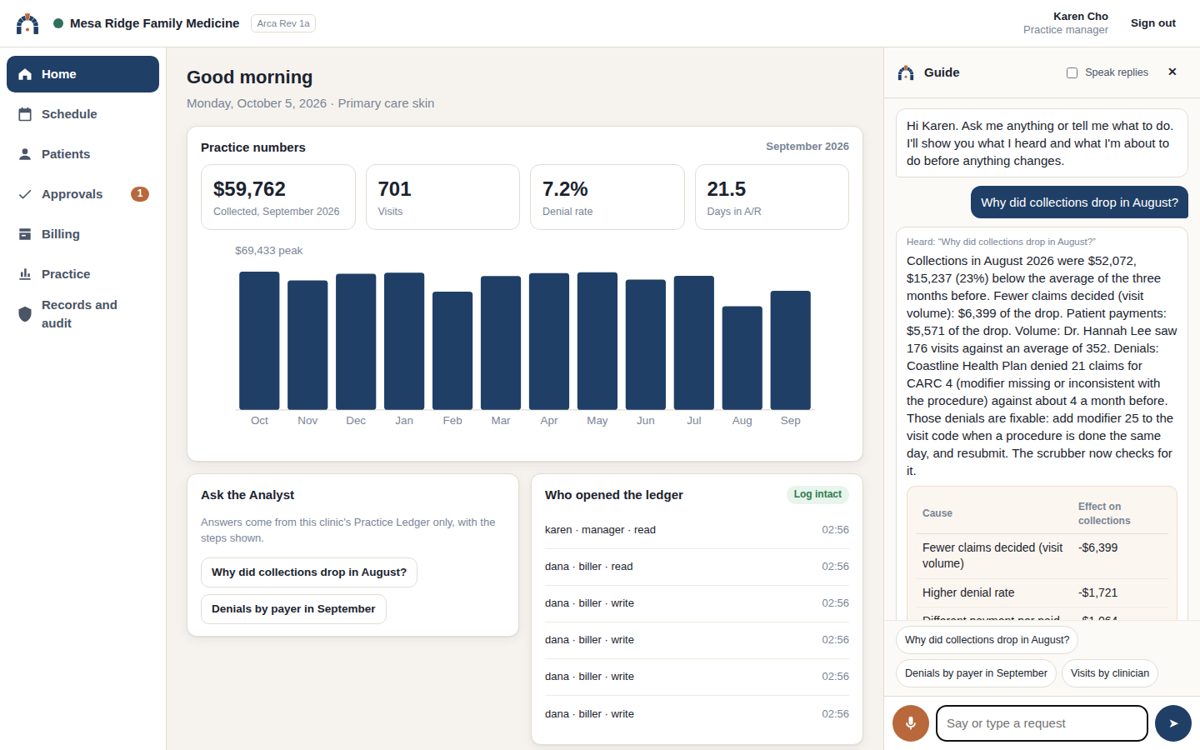Click the Guide panel arch icon
This screenshot has width=1200, height=750.
coord(906,72)
